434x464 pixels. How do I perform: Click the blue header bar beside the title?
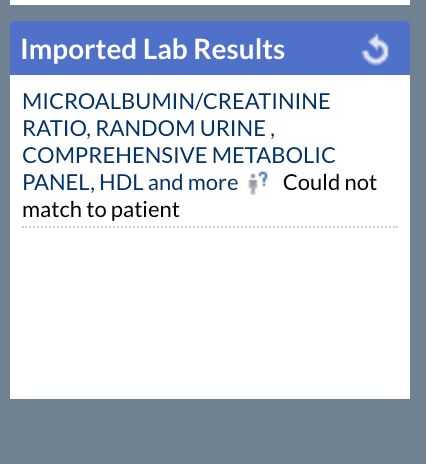(322, 49)
